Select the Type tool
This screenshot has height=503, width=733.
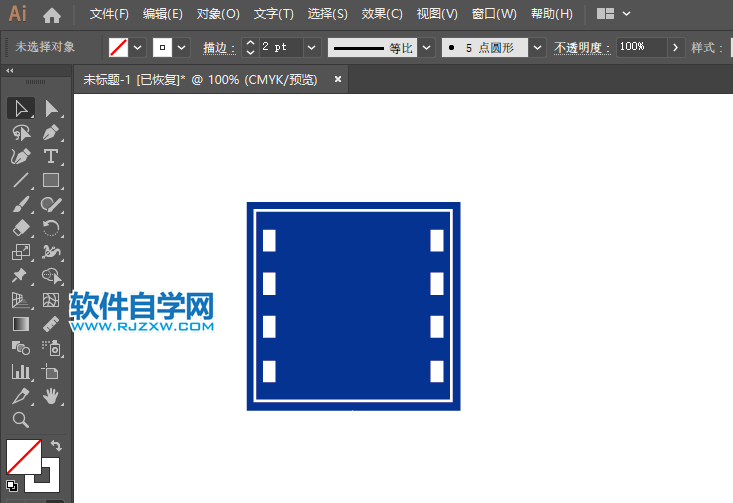[52, 156]
